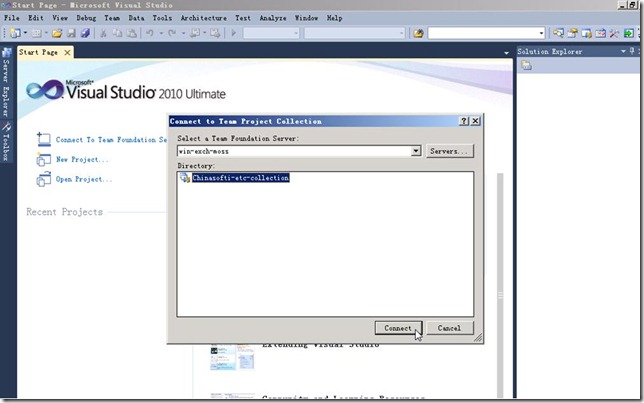Click the Navigate Backward icon in toolbar
Screen dimensions: 644x403
coord(195,33)
